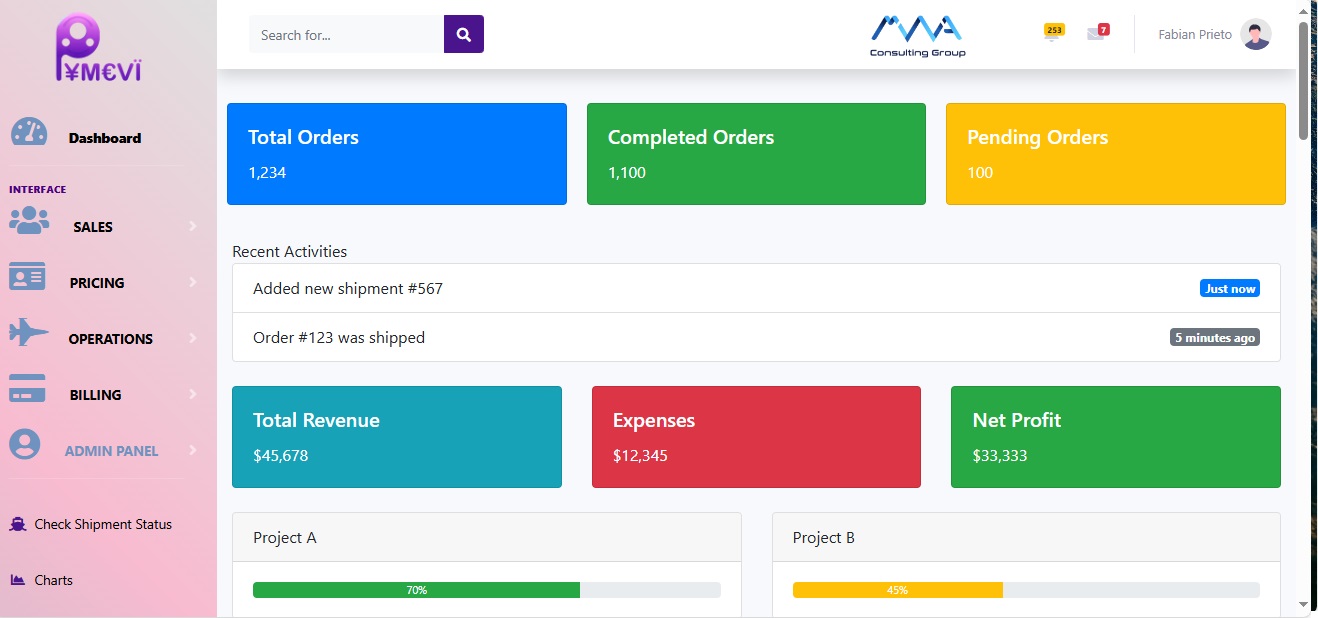
Task: Type in the 'Search for...' field
Action: (x=346, y=34)
